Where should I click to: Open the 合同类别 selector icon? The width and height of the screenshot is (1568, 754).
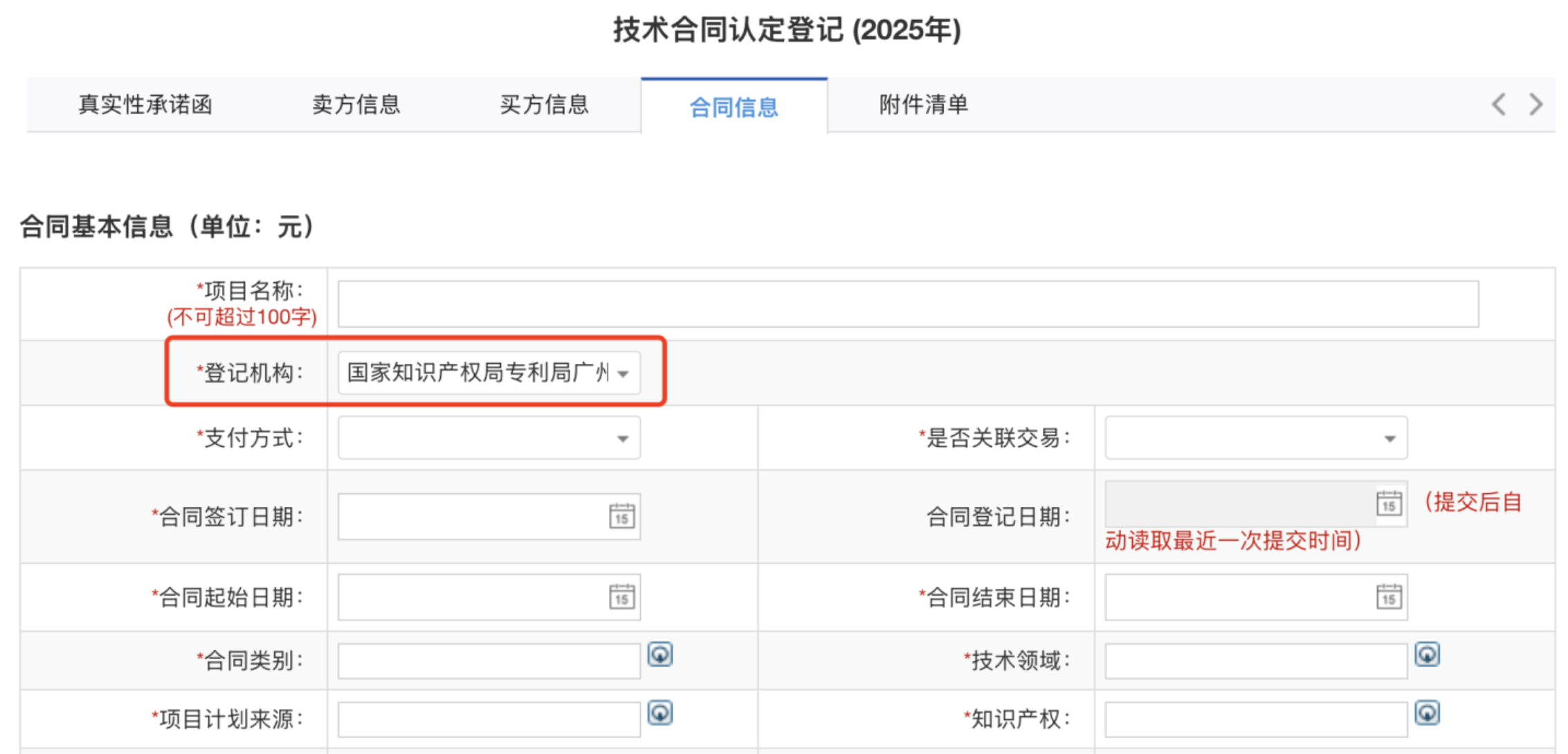pos(659,654)
